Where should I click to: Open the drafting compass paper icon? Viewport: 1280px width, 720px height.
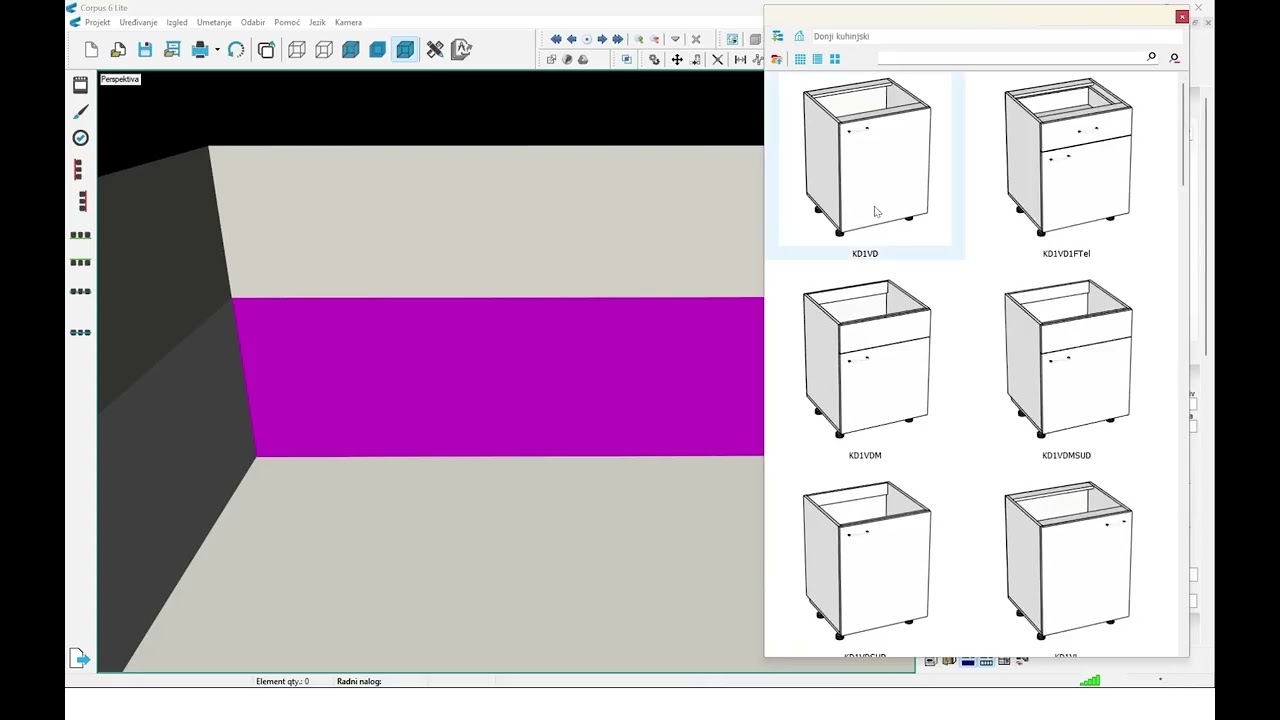[461, 49]
